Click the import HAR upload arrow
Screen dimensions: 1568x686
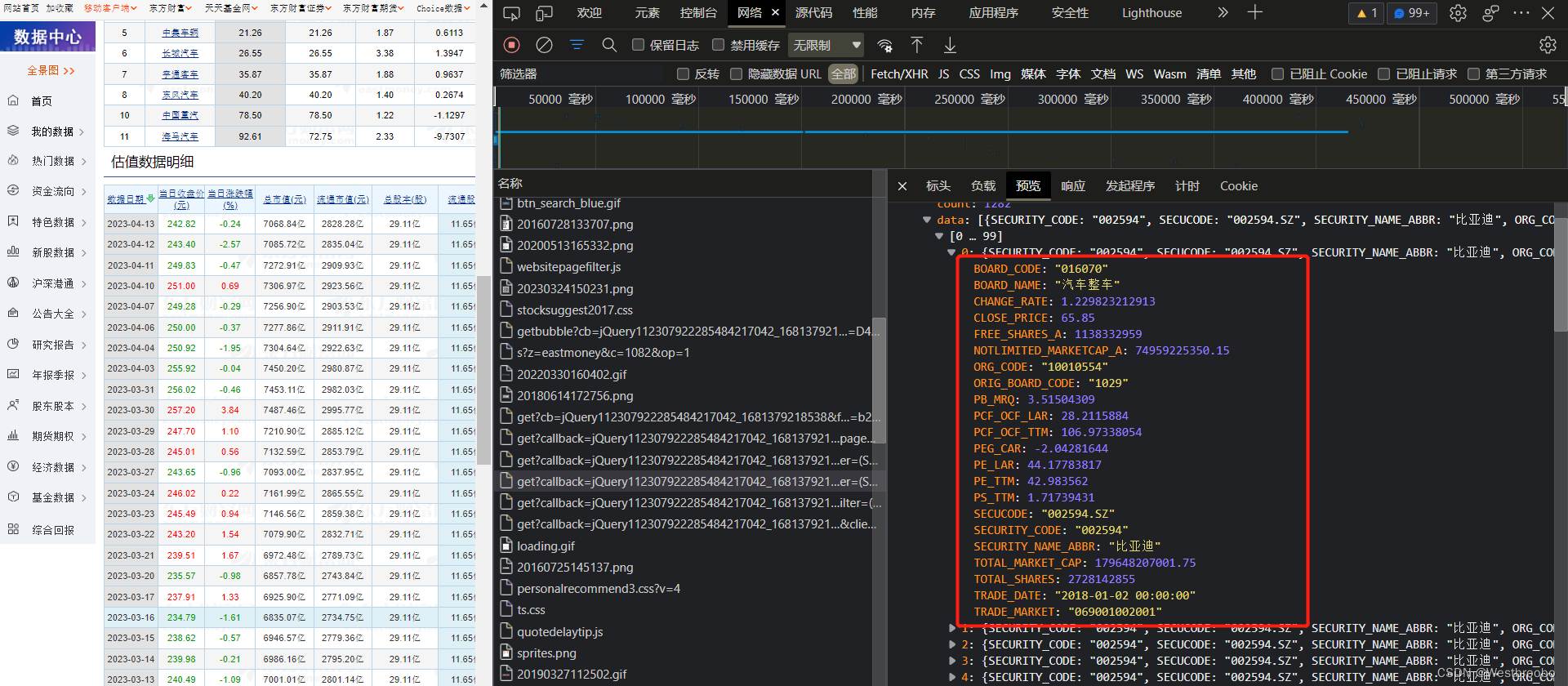pyautogui.click(x=917, y=45)
